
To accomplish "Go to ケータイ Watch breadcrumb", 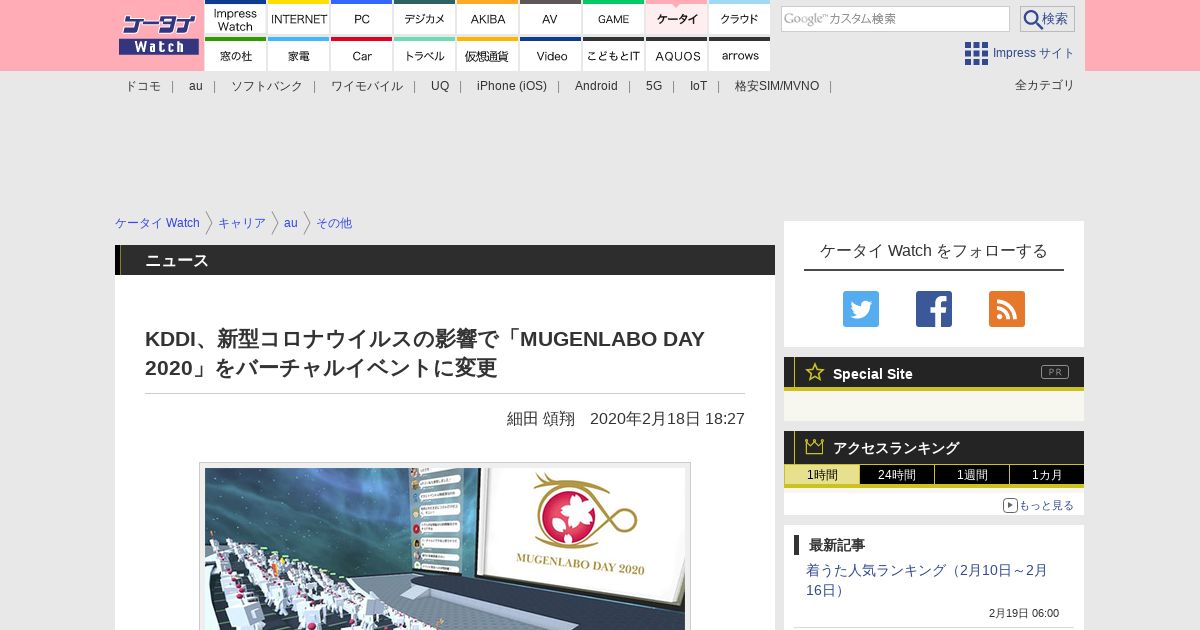I will tap(157, 223).
